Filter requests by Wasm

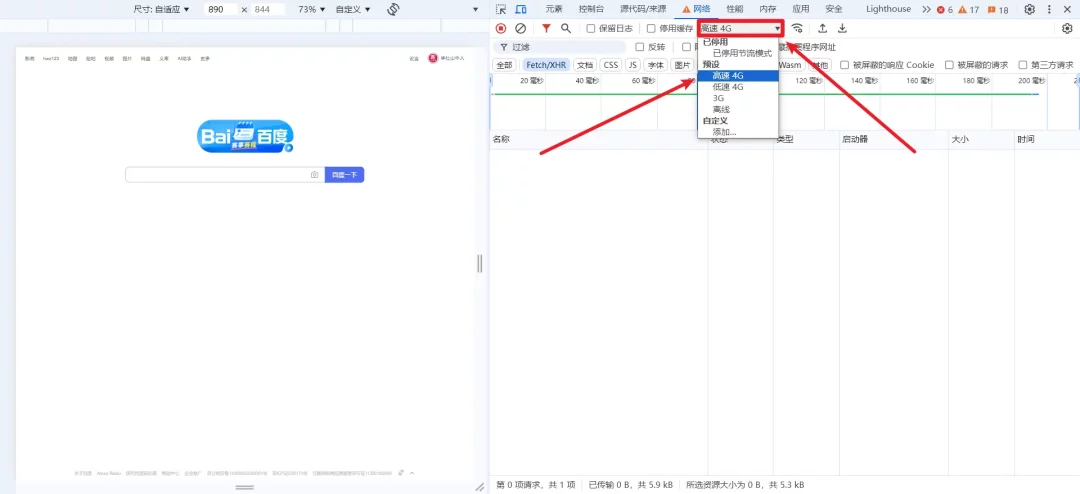(790, 65)
